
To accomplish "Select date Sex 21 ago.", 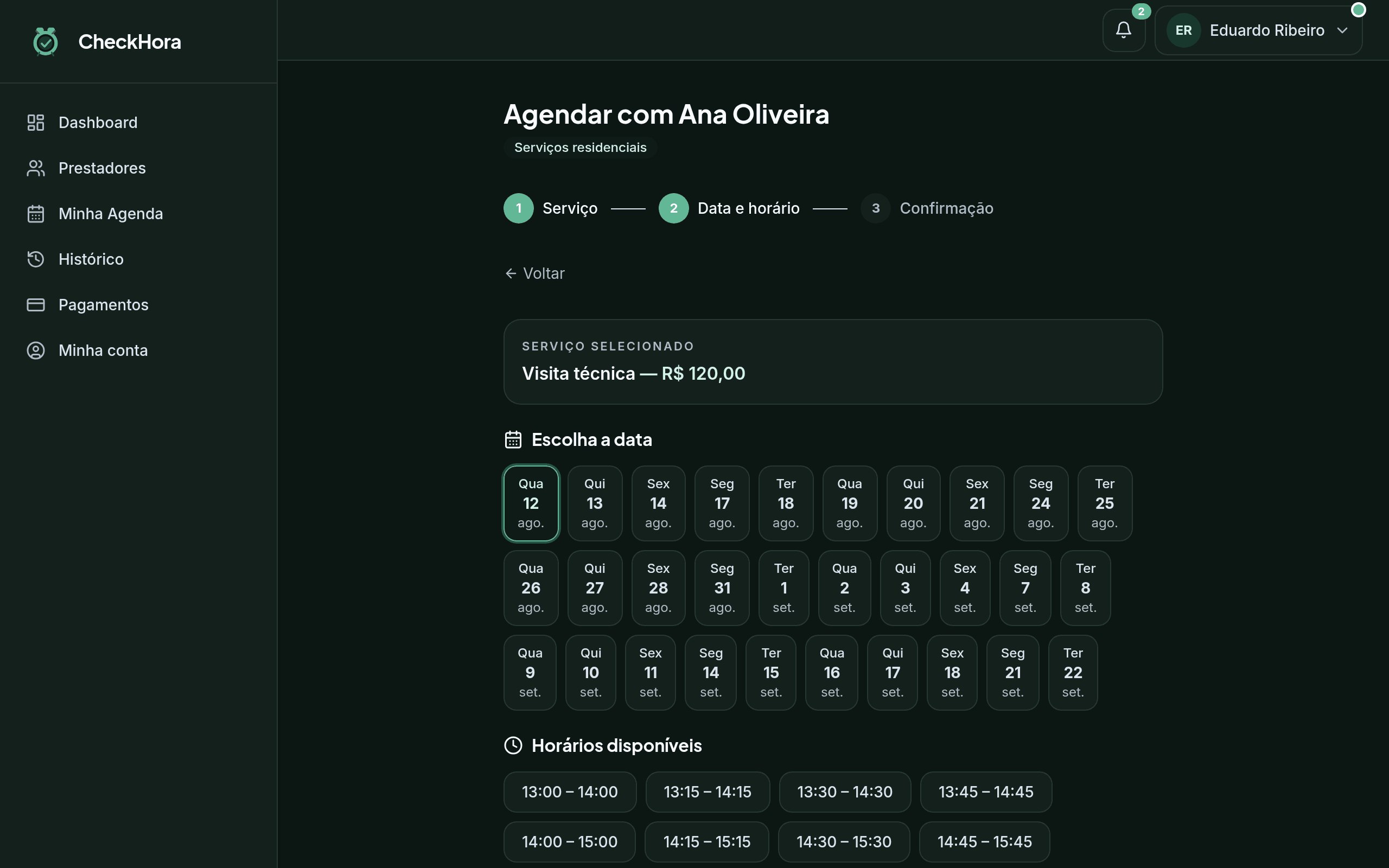I will 977,503.
